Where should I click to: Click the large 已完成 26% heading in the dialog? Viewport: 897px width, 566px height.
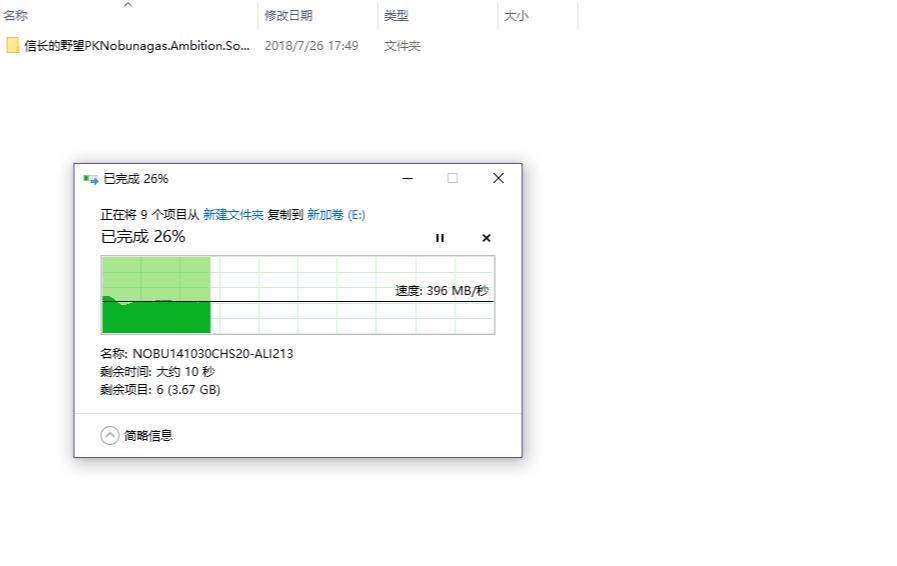[x=143, y=236]
